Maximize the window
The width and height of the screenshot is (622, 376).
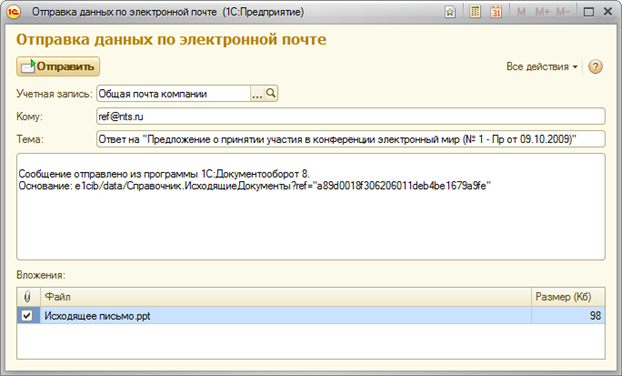tap(589, 12)
